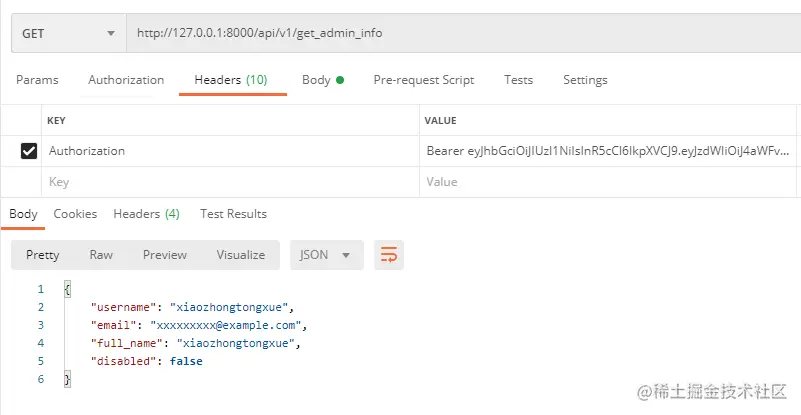Select the Raw view button
Viewport: 801px width, 415px height.
pyautogui.click(x=101, y=255)
